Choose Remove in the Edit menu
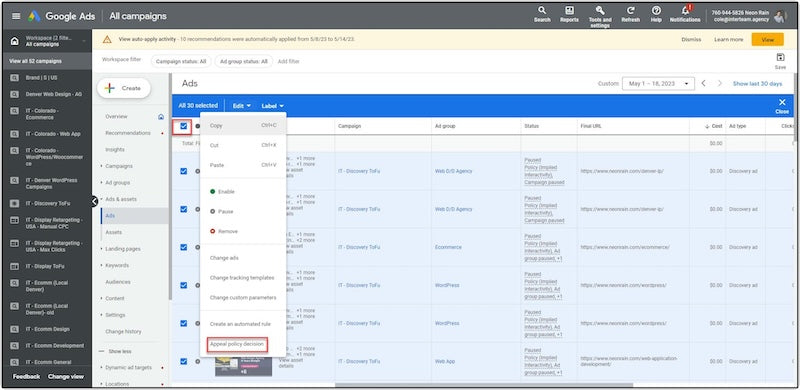 (243, 231)
